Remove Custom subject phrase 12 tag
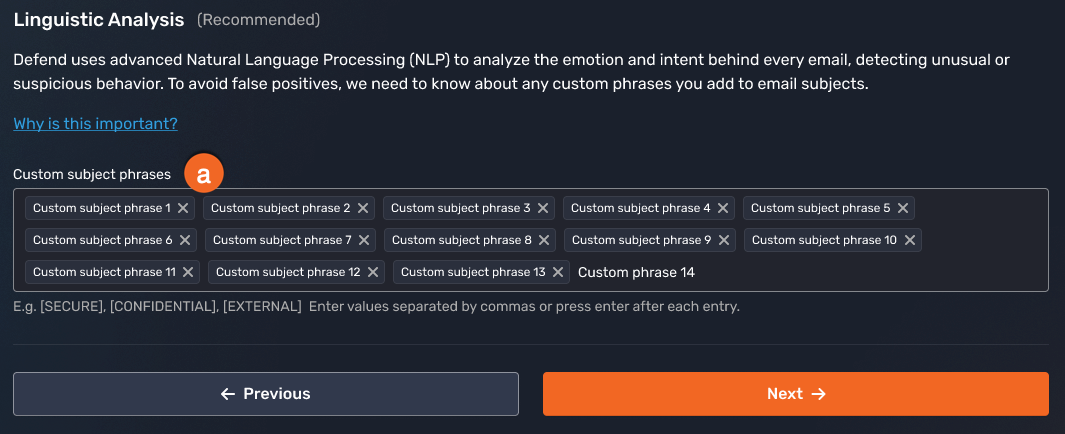Screen dimensions: 1065x434 pos(373,272)
